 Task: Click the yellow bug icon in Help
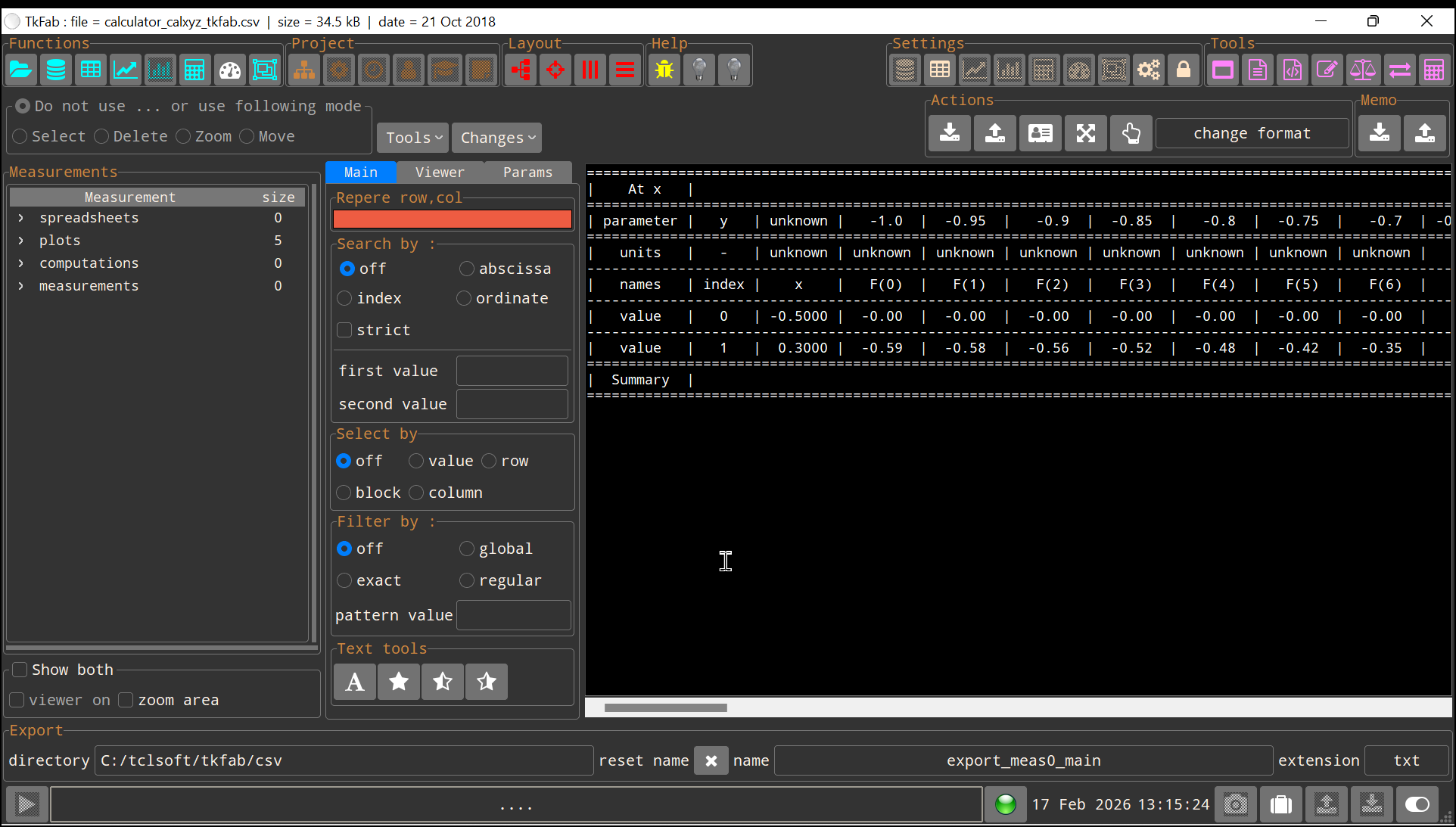coord(664,70)
